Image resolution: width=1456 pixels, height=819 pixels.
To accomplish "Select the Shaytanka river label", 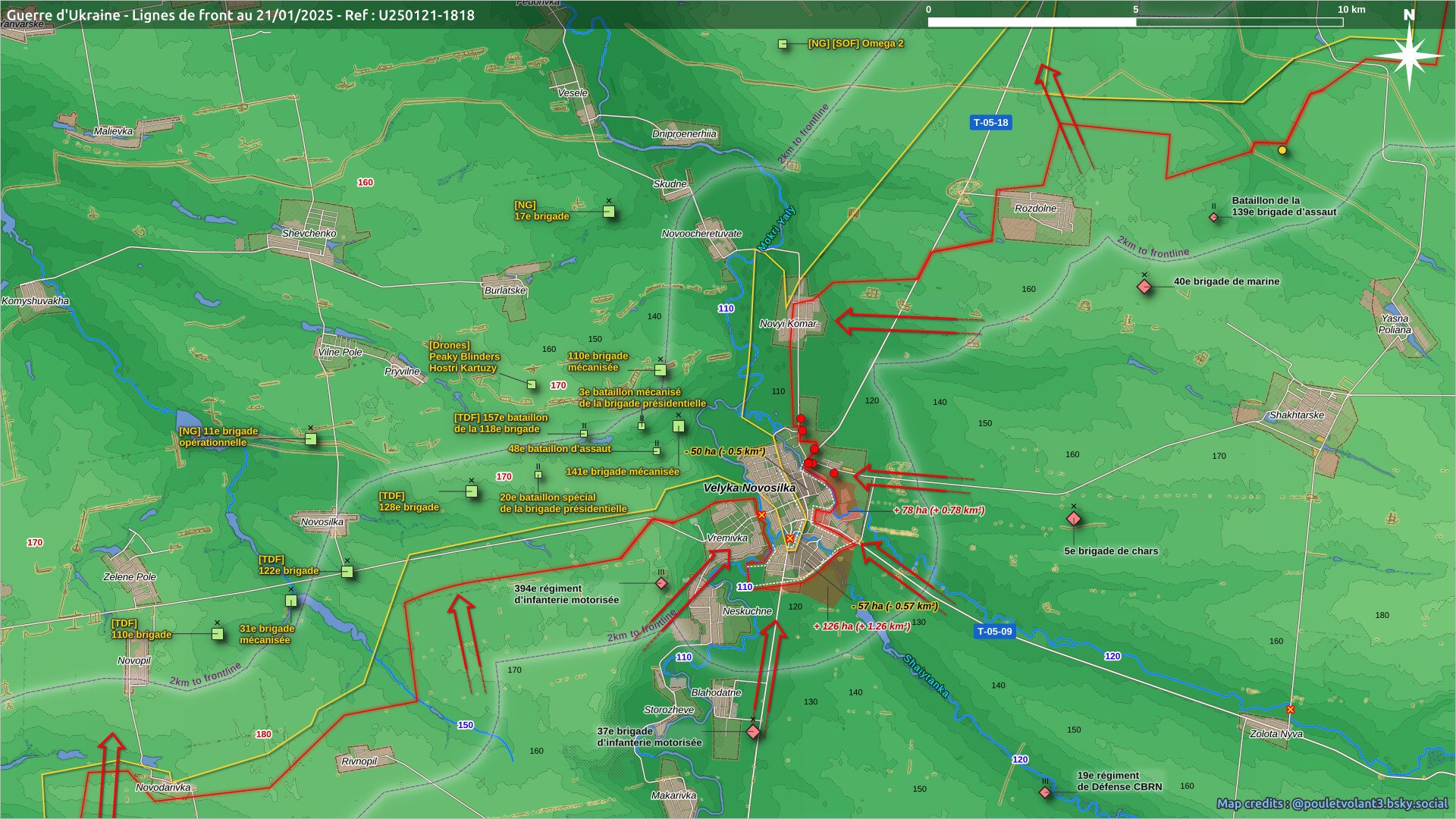I will (x=926, y=676).
